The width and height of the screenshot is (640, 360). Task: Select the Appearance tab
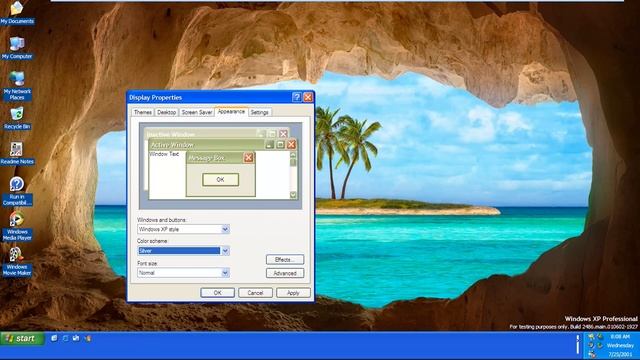231,111
